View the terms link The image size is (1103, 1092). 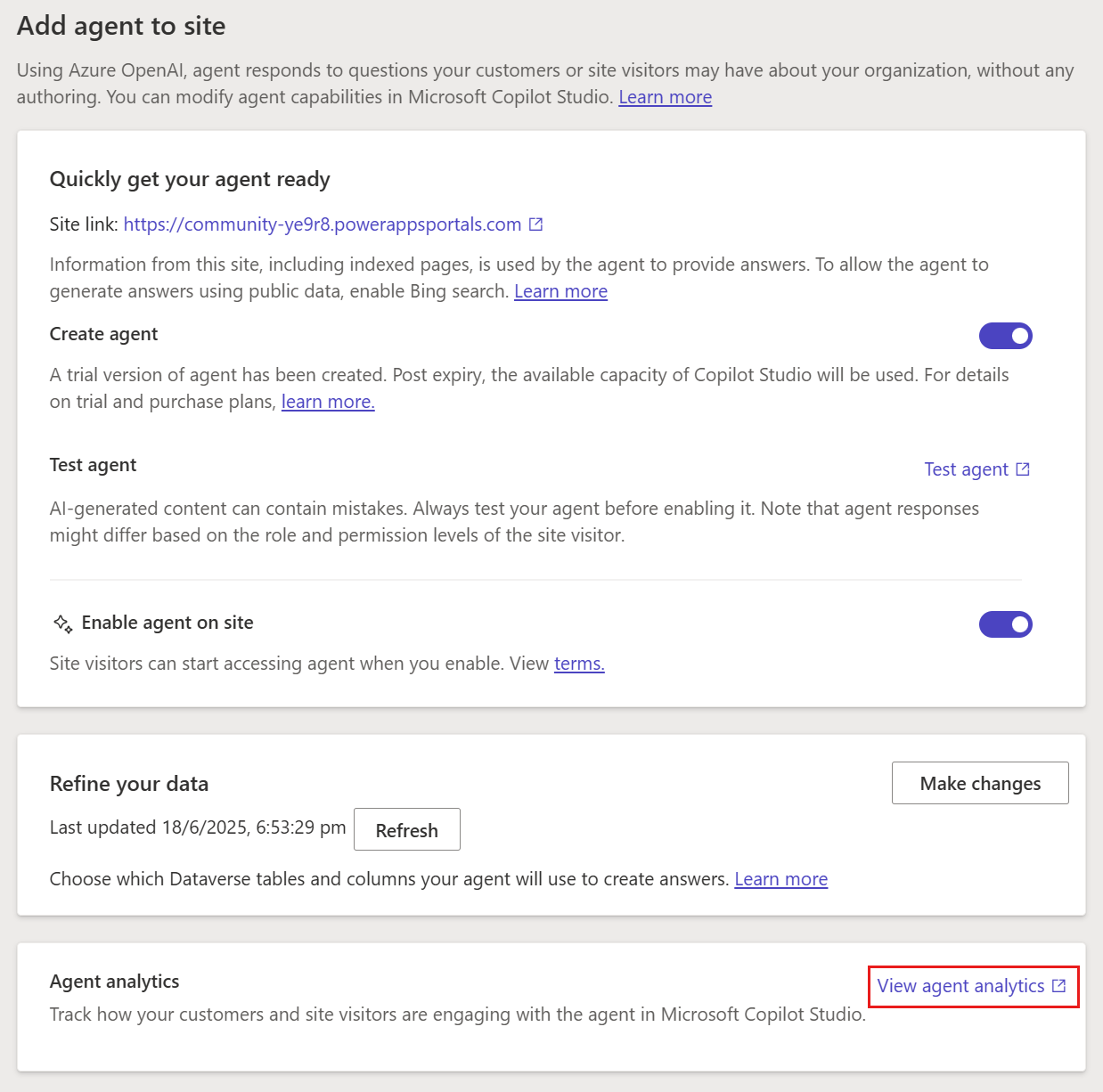coord(579,664)
